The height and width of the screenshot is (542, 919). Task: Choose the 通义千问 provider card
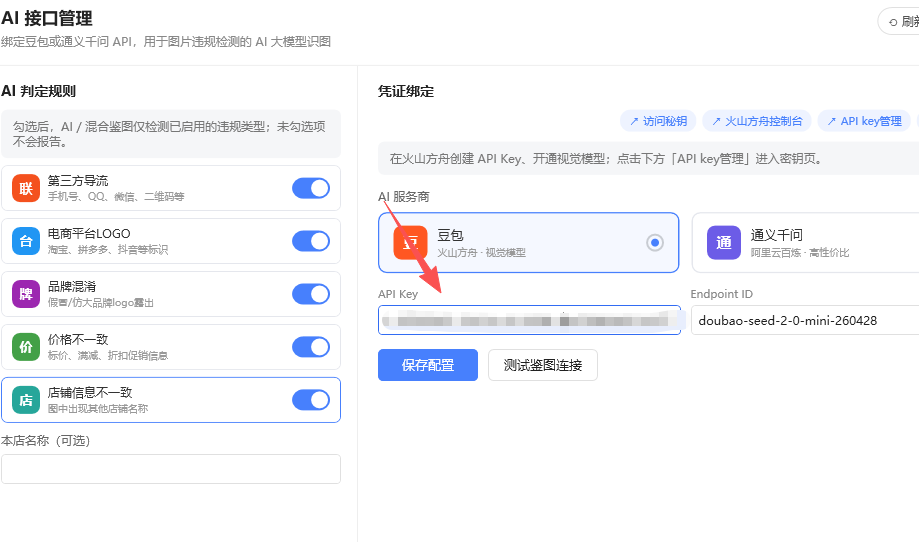tap(805, 243)
